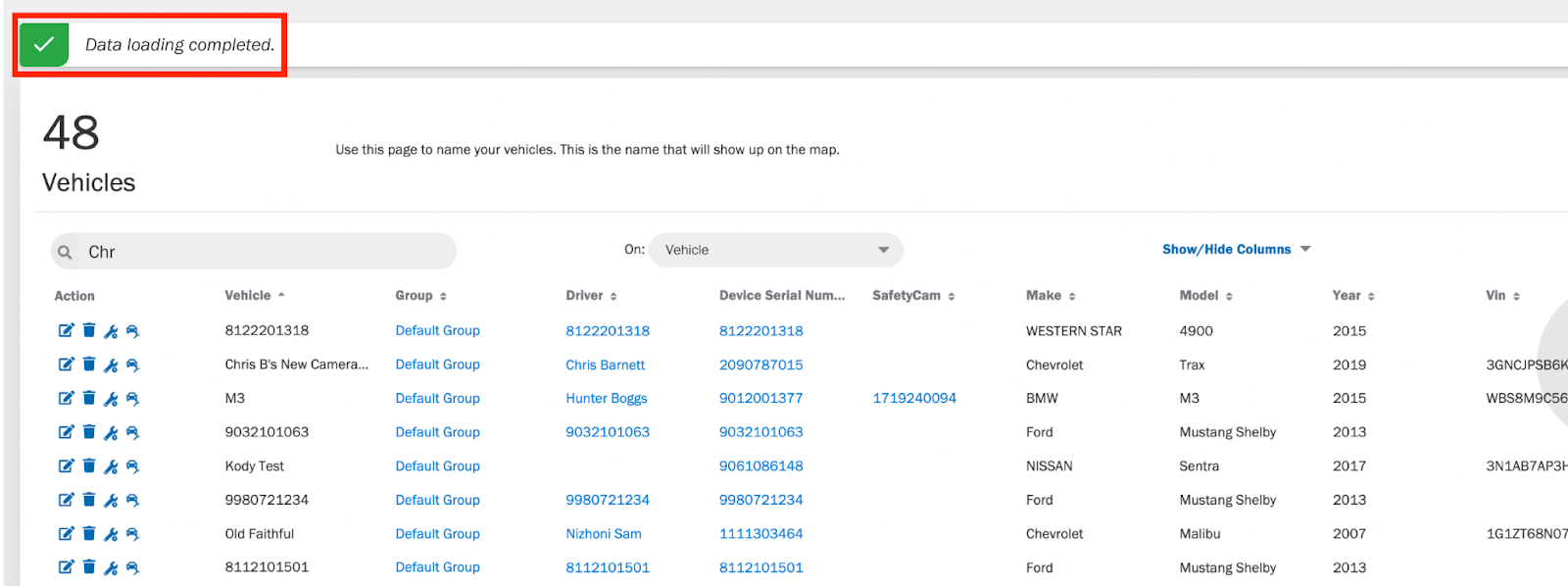Open driver Chris Barnett link

(605, 365)
